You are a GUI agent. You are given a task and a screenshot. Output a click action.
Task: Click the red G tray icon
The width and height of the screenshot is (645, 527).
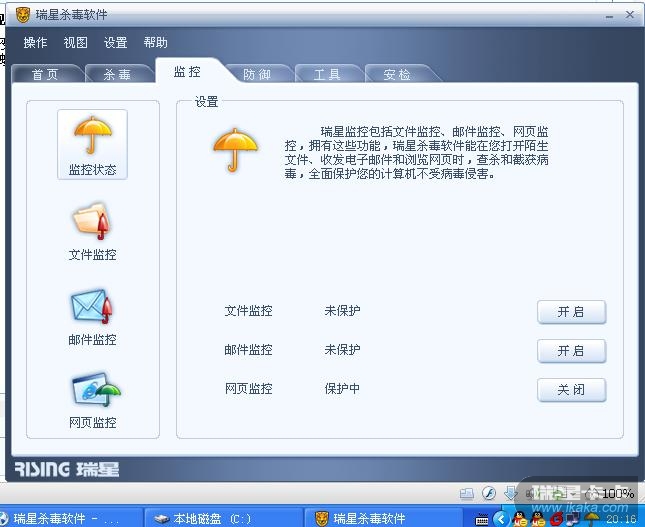tap(556, 519)
